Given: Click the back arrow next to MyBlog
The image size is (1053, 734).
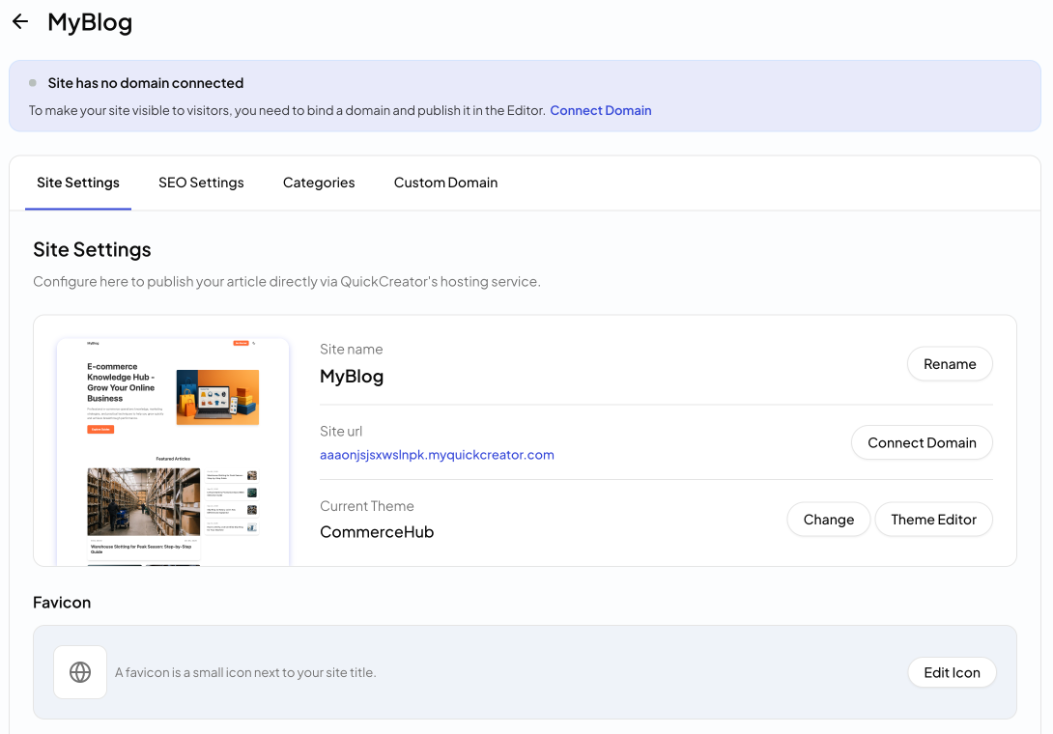Looking at the screenshot, I should 20,22.
